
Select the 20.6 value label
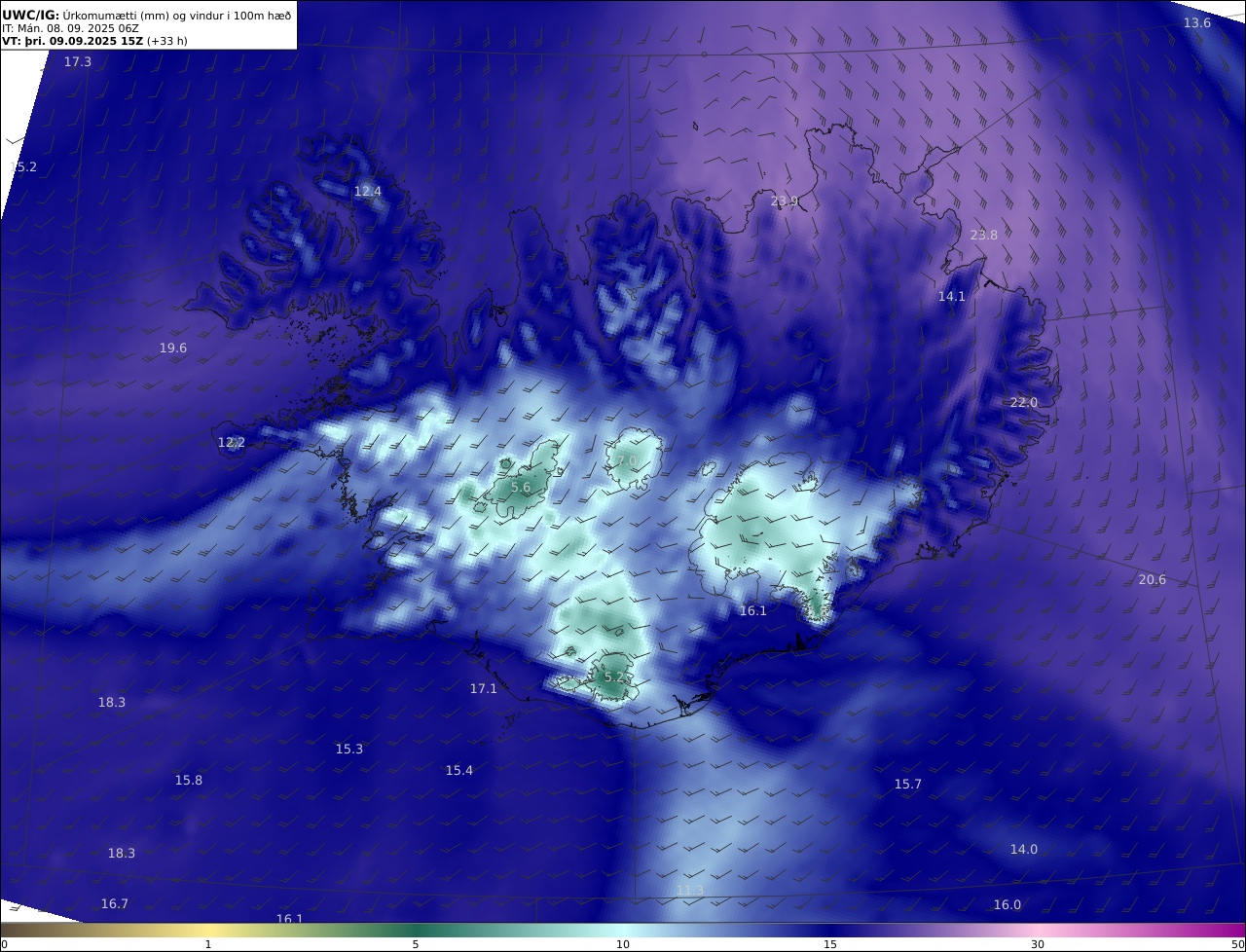(1153, 579)
